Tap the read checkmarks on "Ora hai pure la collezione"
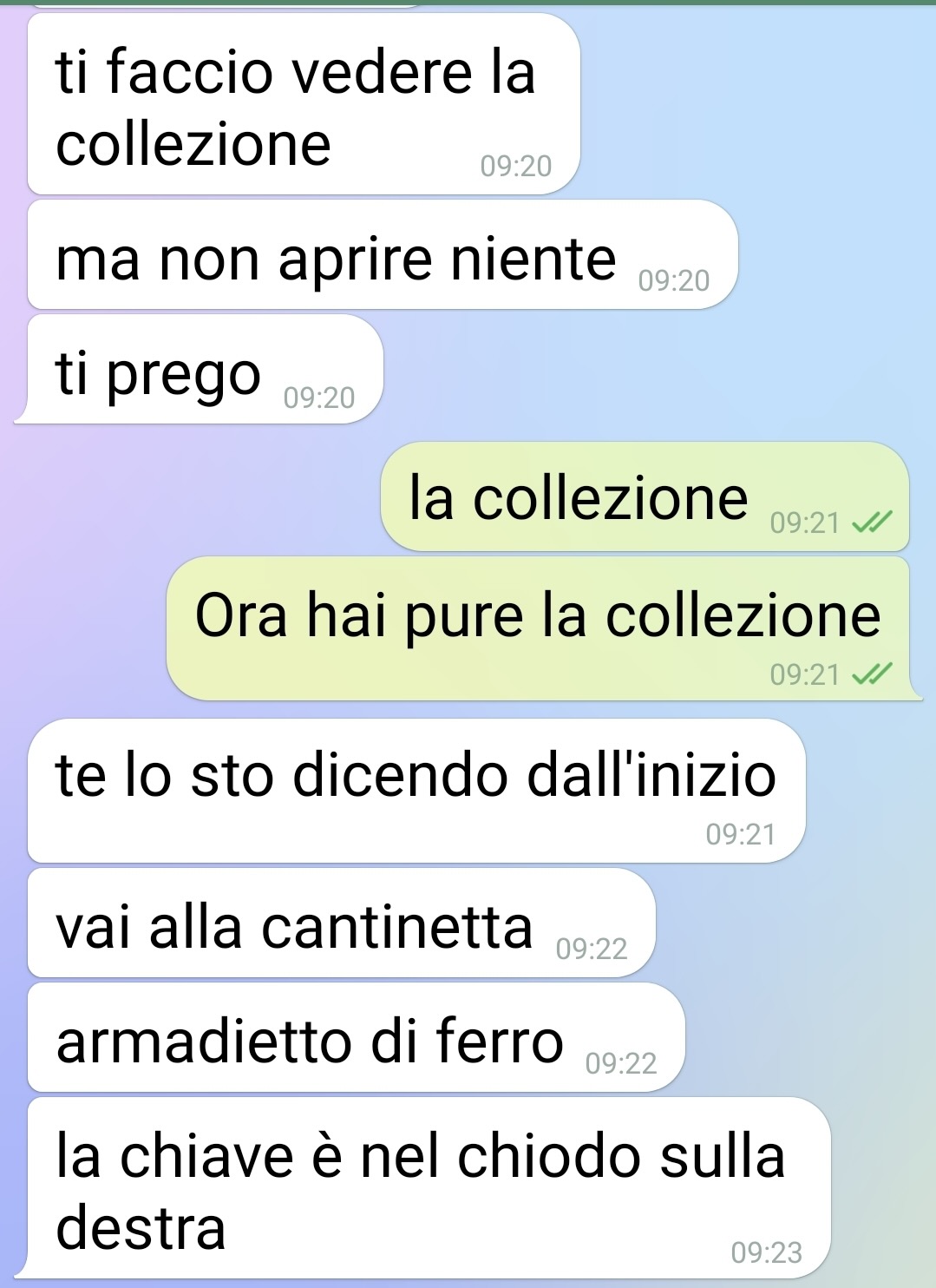 point(872,674)
